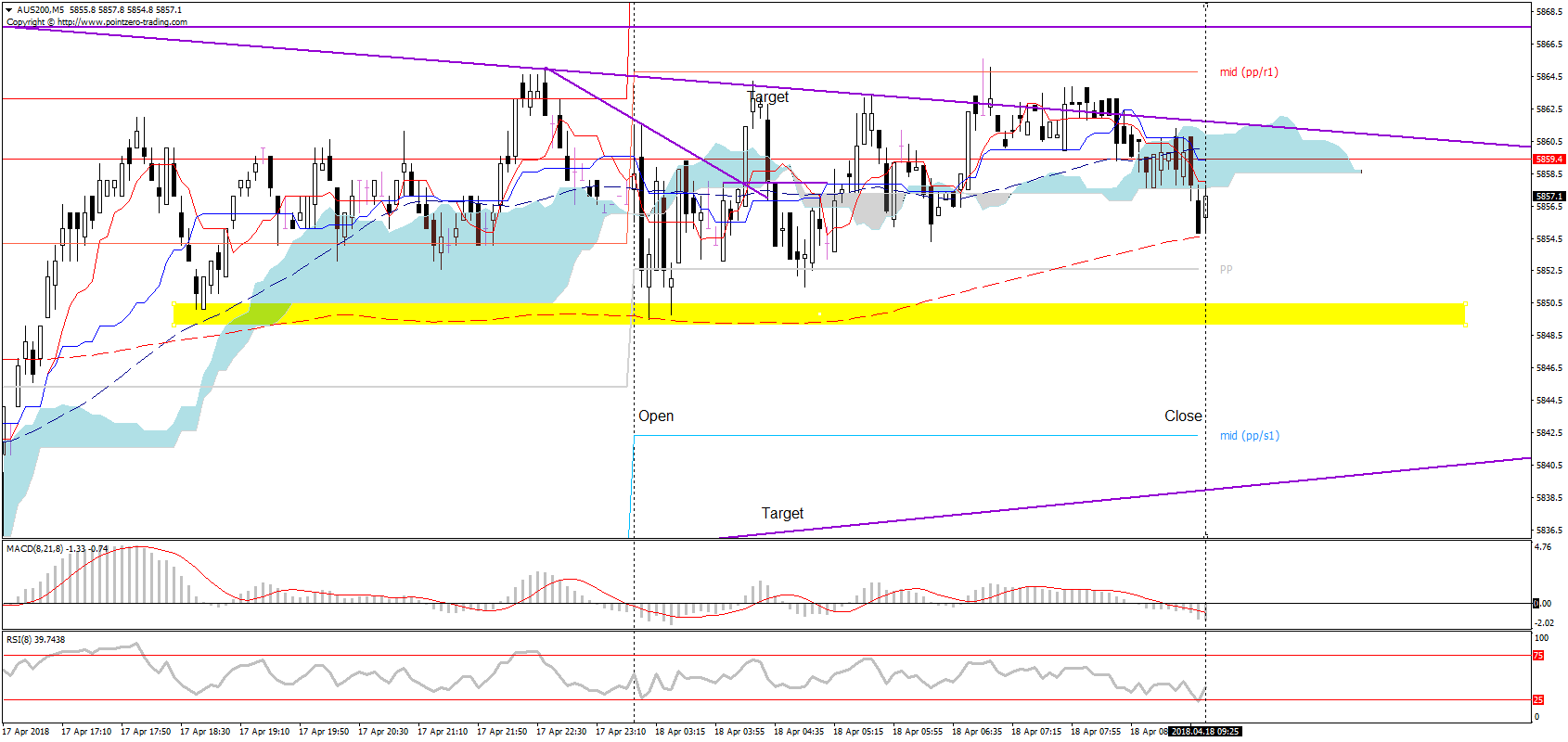1568x742 pixels.
Task: Click the RSI 100 scale value
Action: click(1542, 638)
